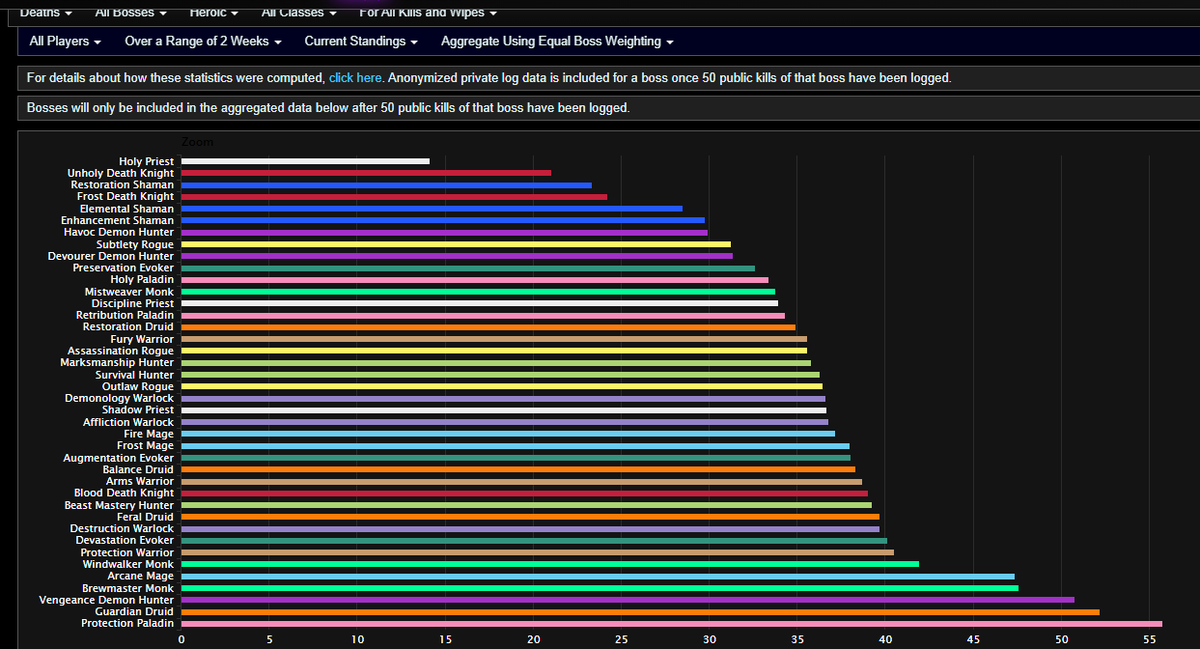
Task: Select the Marksmanship Hunter label
Action: [x=117, y=363]
